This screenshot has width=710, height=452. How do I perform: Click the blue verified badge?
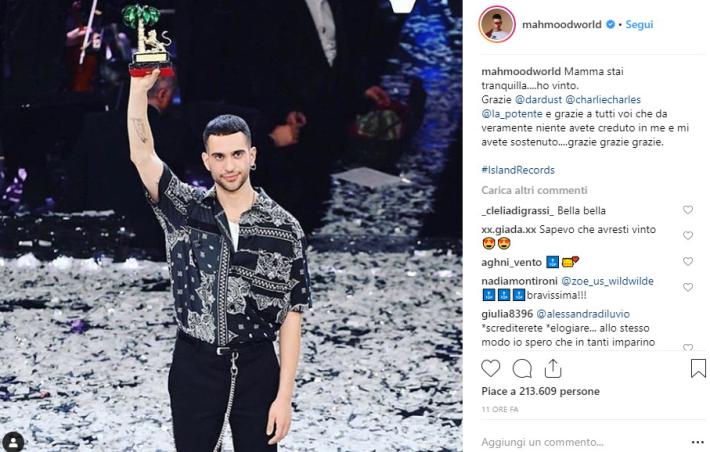[610, 24]
